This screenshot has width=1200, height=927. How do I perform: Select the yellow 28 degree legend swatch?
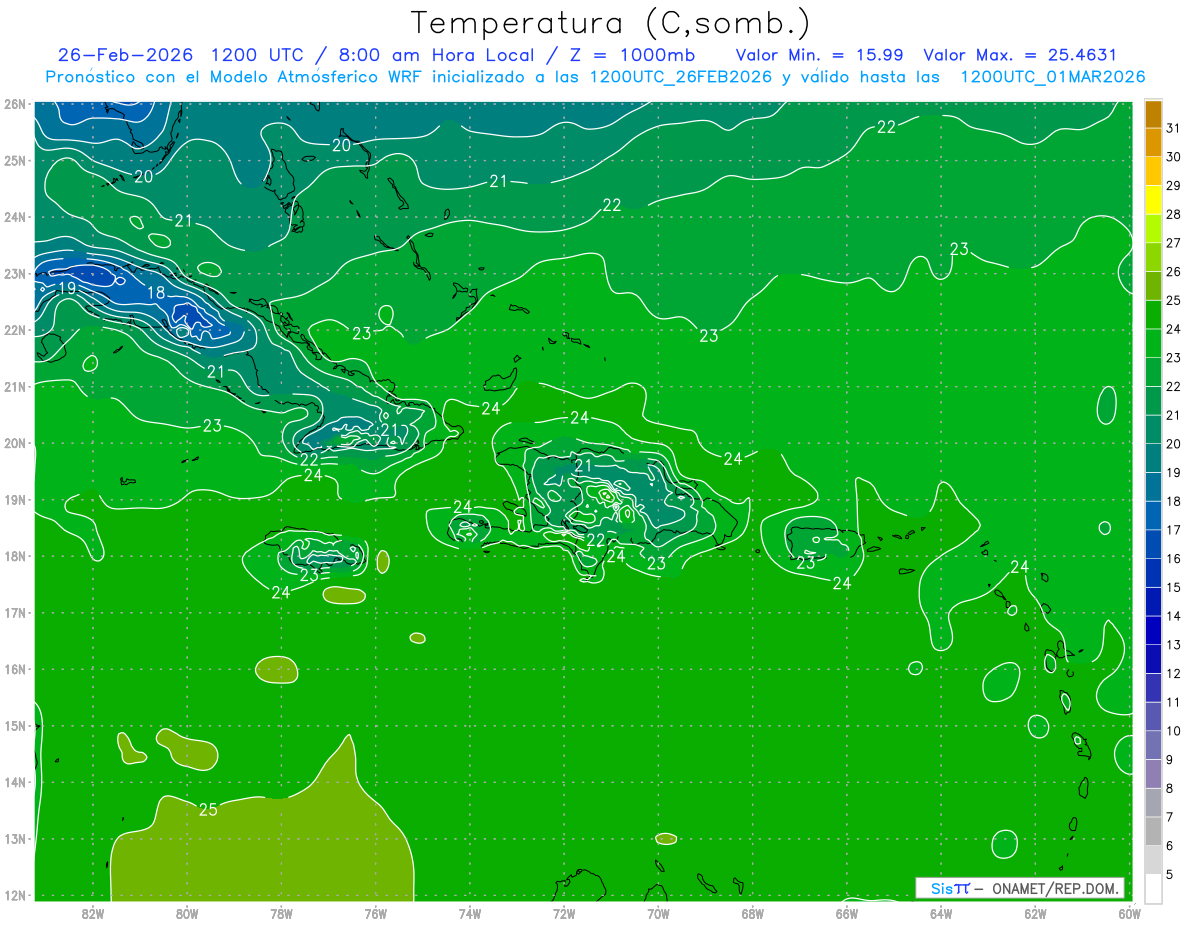point(1153,200)
